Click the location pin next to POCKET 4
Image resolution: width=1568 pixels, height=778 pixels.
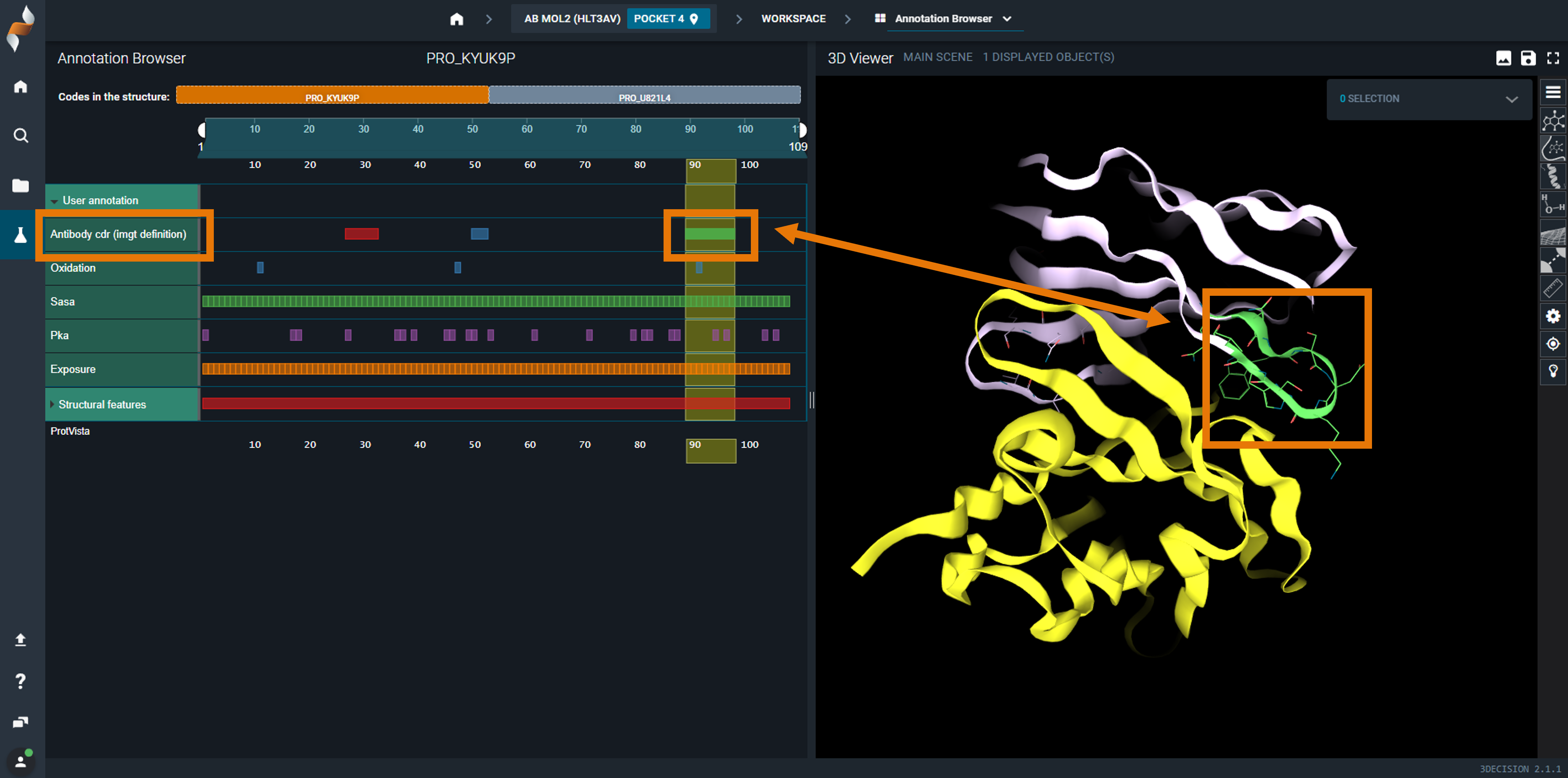click(x=694, y=19)
